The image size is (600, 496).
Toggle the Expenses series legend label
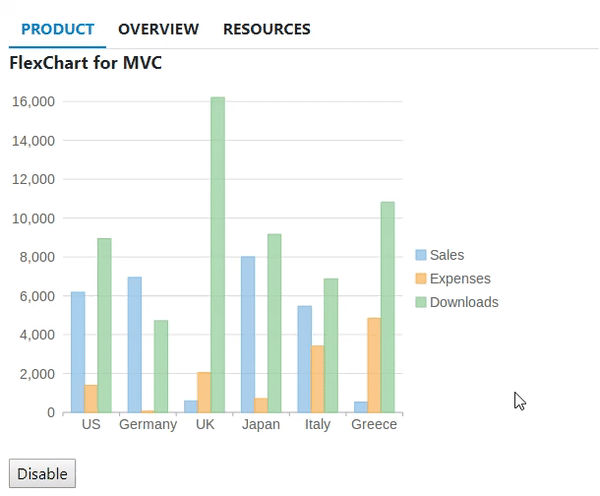tap(460, 278)
